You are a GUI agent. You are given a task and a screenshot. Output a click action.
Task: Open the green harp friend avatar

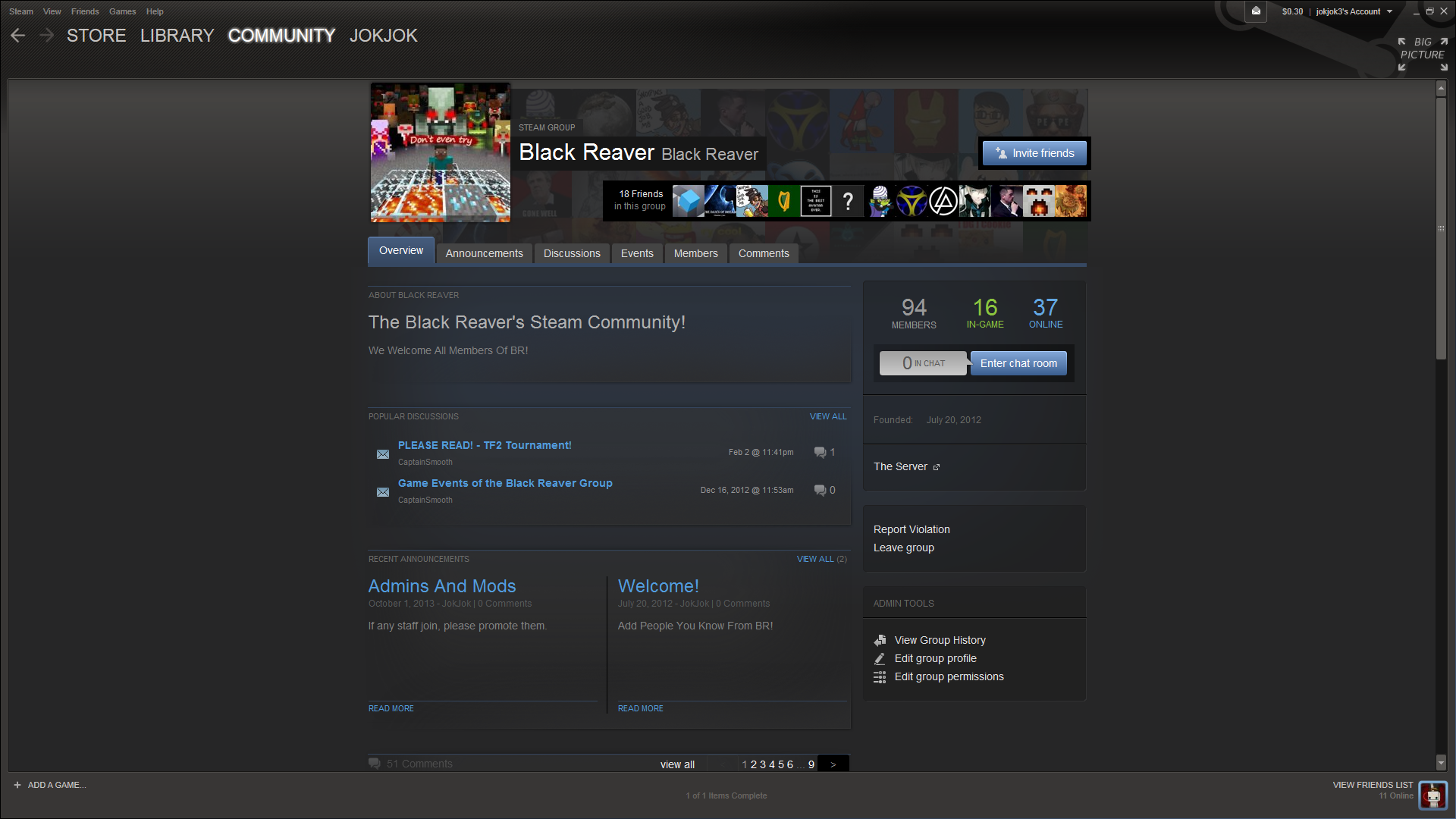click(784, 201)
